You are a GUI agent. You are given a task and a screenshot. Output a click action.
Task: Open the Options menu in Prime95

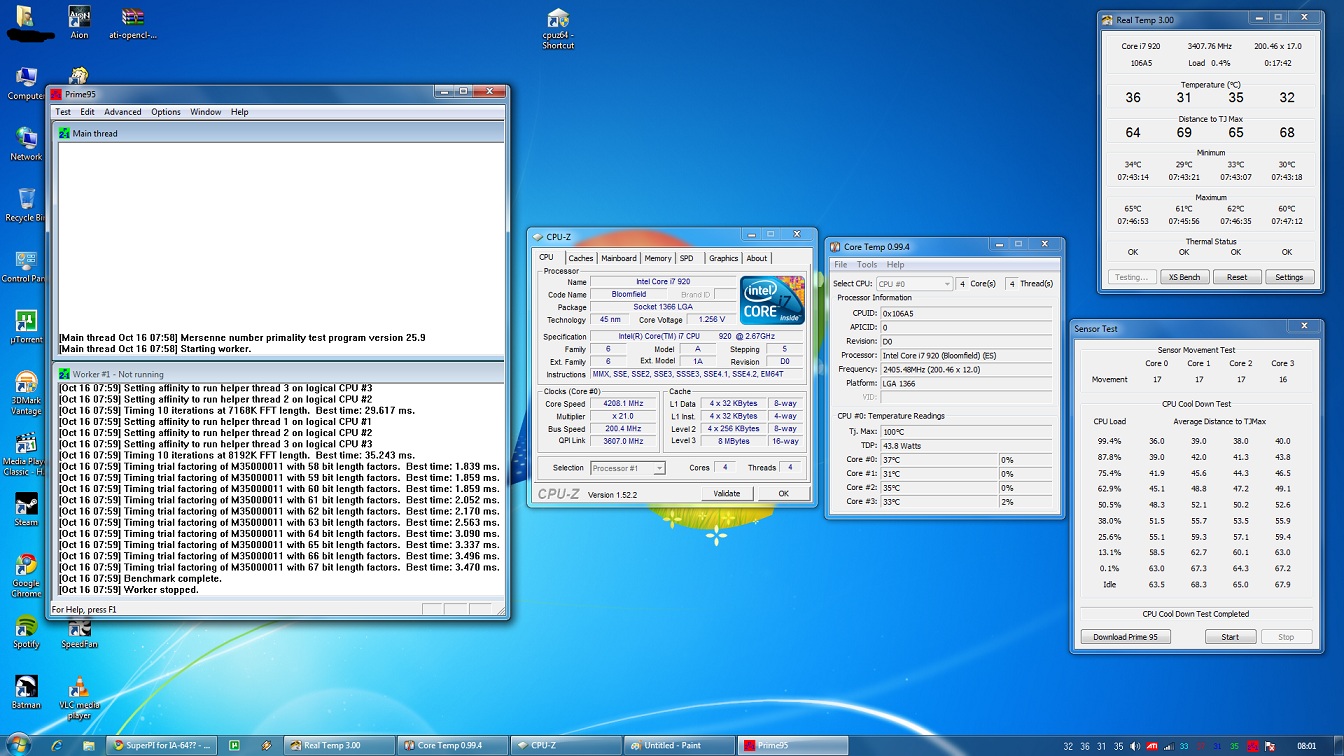166,112
